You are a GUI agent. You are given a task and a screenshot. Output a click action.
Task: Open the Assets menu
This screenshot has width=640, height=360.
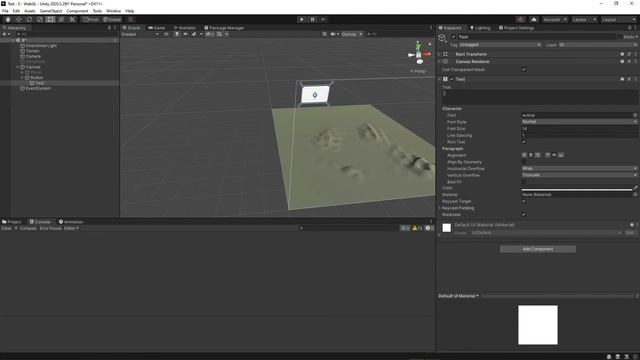coord(29,11)
